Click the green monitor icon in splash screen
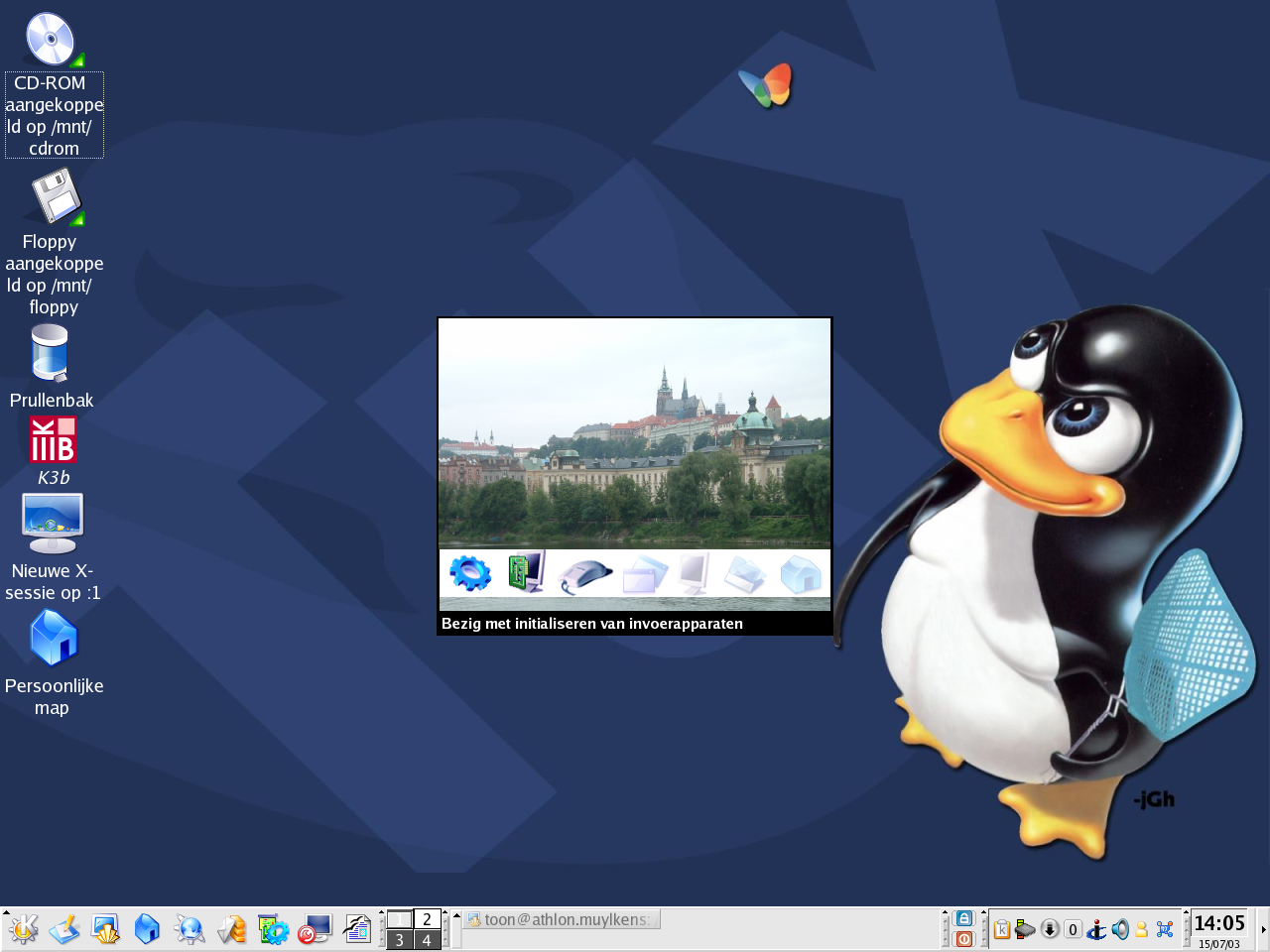Image resolution: width=1270 pixels, height=952 pixels. pyautogui.click(x=526, y=572)
